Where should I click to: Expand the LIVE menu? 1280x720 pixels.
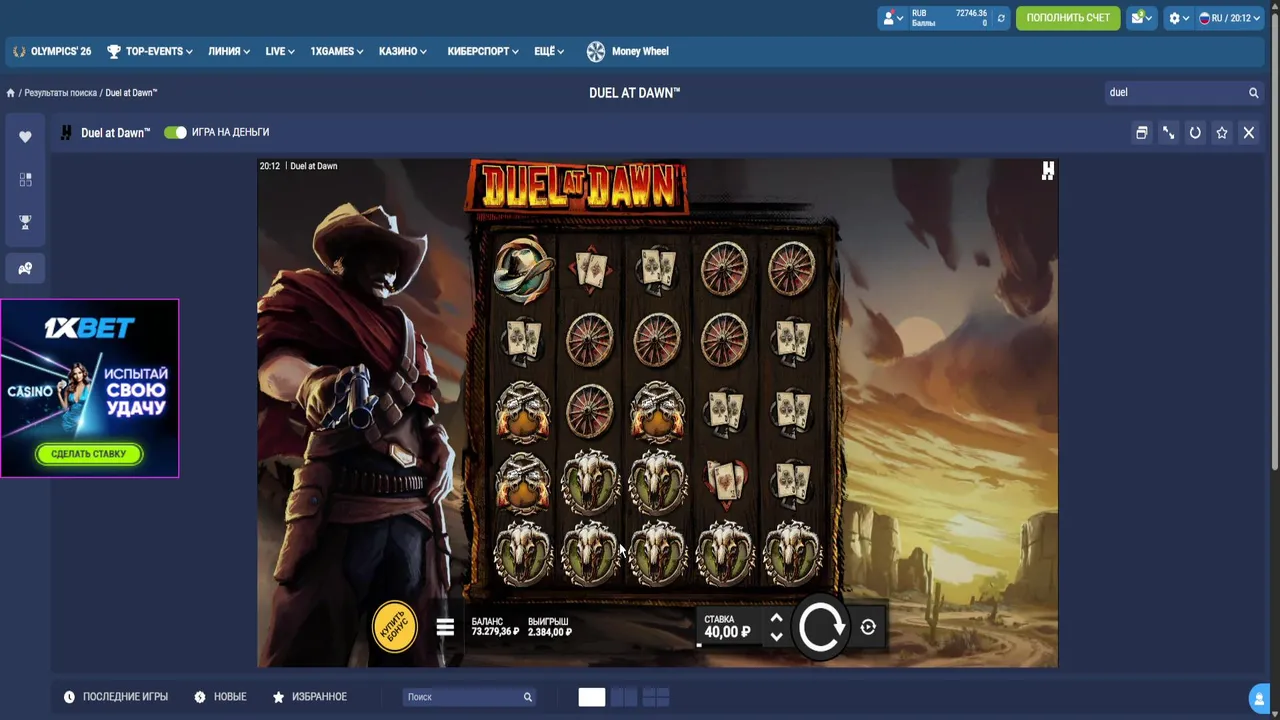pos(280,51)
